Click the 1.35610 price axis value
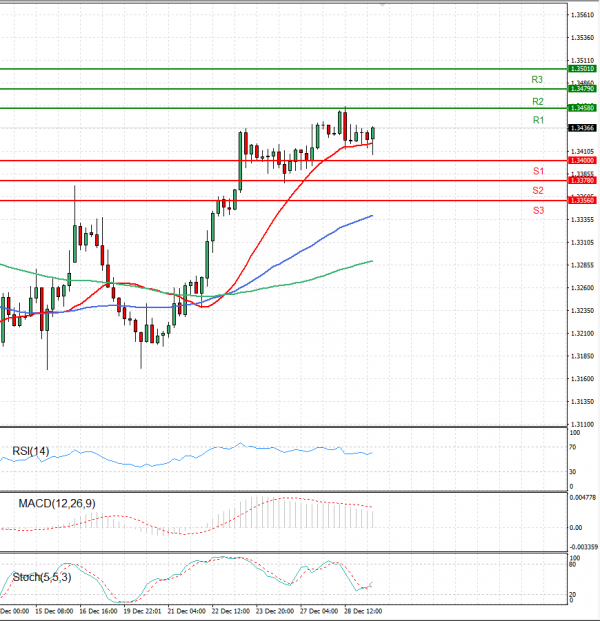Image resolution: width=600 pixels, height=621 pixels. 583,15
